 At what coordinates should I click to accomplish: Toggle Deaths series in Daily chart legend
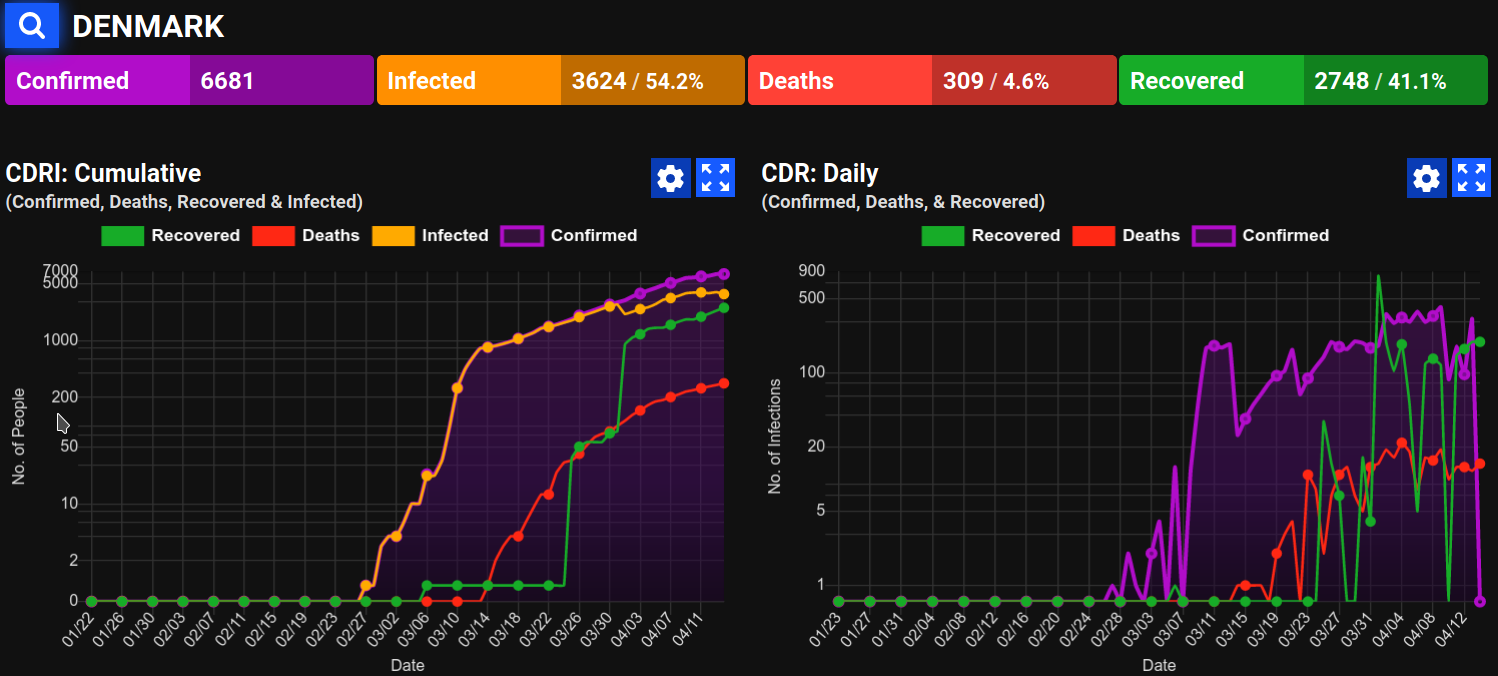click(x=1126, y=236)
